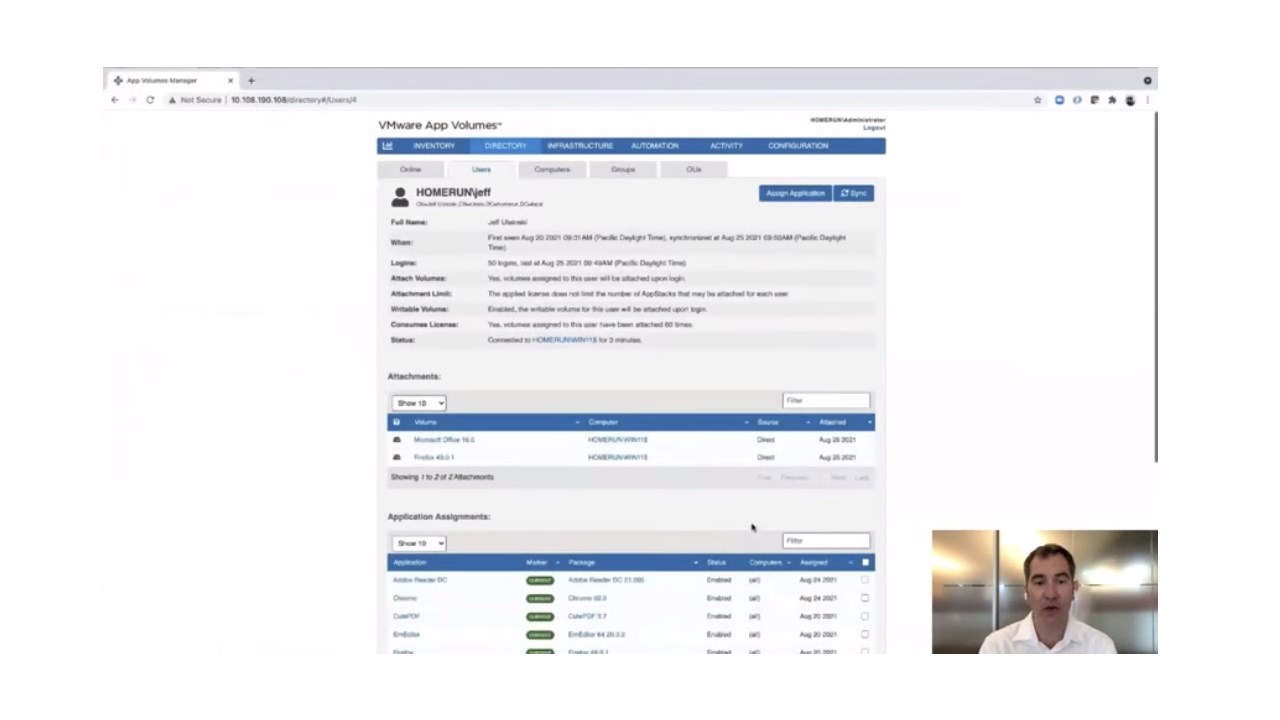Click the CURRENT marker badge for Adobe Reader DC
The width and height of the screenshot is (1280, 720).
click(540, 580)
